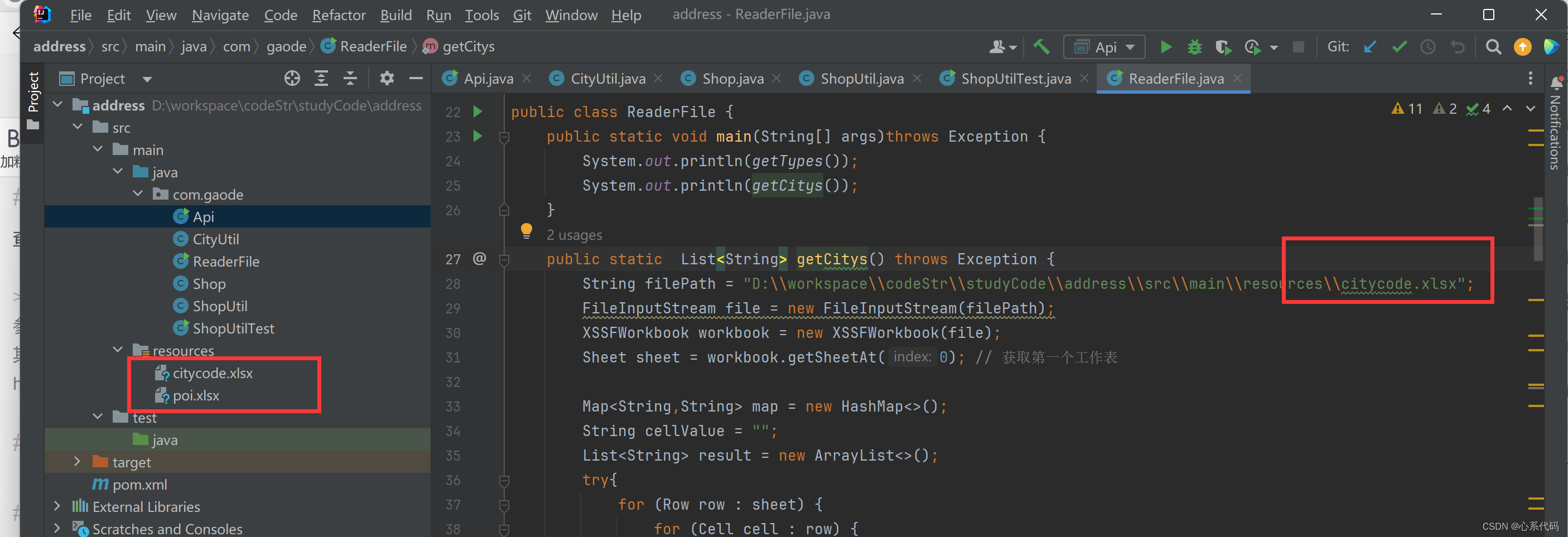
Task: Click the 2 usages inlay hint
Action: point(574,235)
